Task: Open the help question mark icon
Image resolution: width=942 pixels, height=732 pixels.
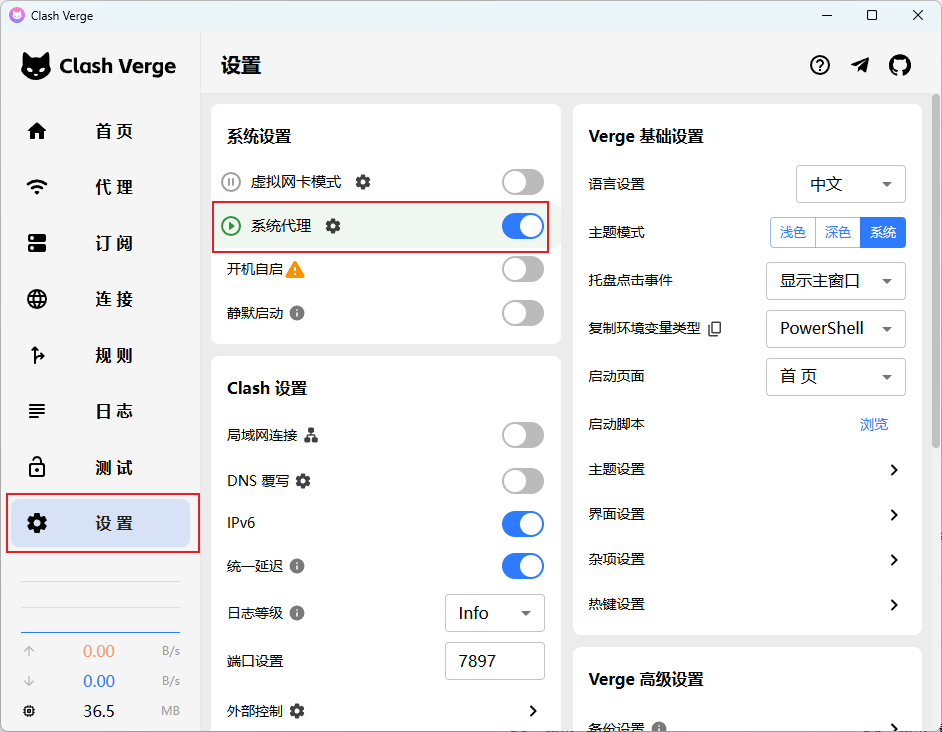Action: click(x=820, y=66)
